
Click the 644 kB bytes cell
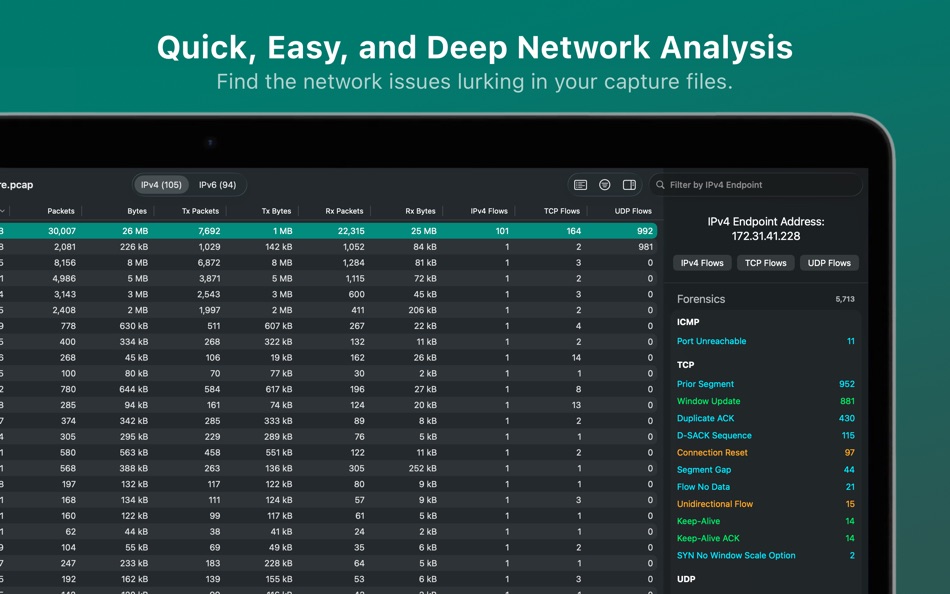tap(134, 389)
